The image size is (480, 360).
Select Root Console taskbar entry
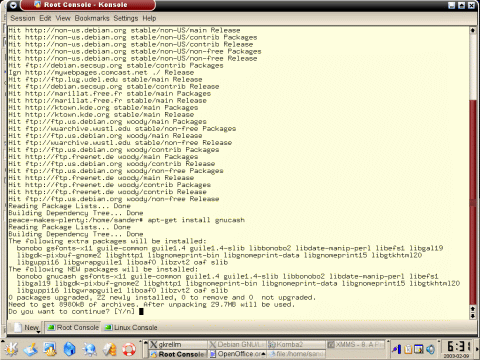coord(178,354)
